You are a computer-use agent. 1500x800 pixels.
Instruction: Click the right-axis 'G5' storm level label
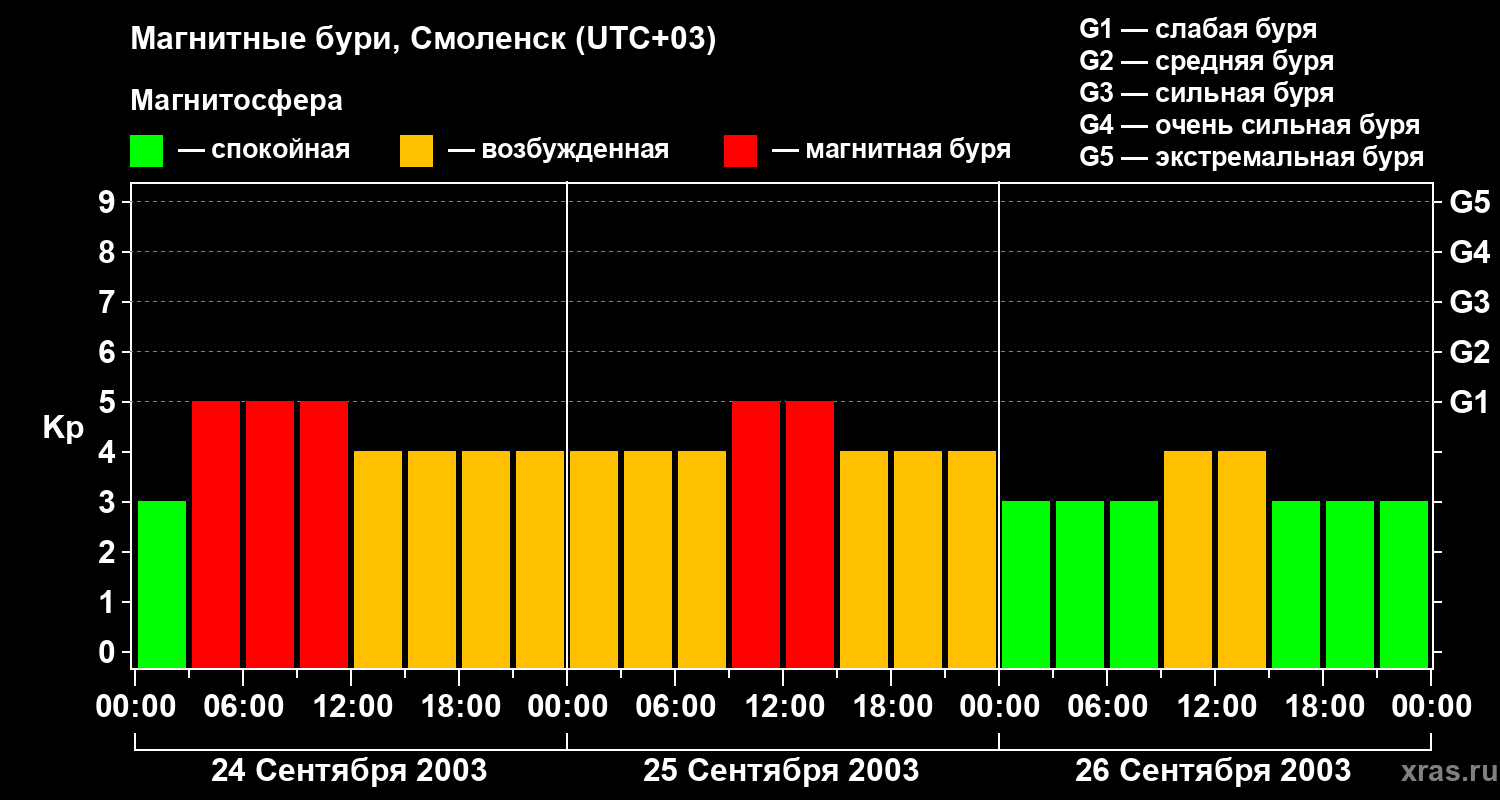pos(1470,203)
